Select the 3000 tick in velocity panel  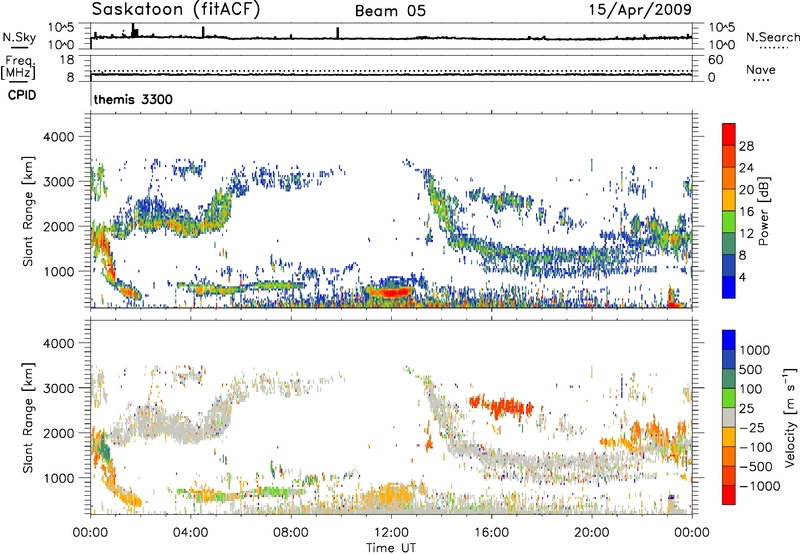point(58,388)
